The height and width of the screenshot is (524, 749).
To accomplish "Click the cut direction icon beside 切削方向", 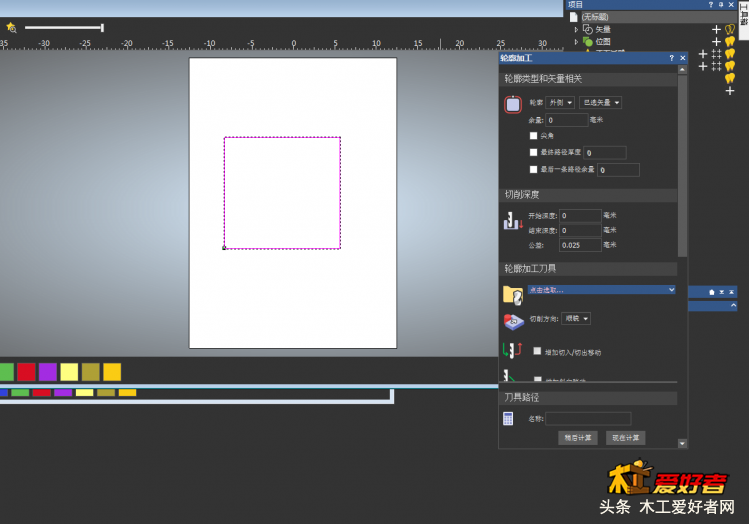I will coord(514,322).
